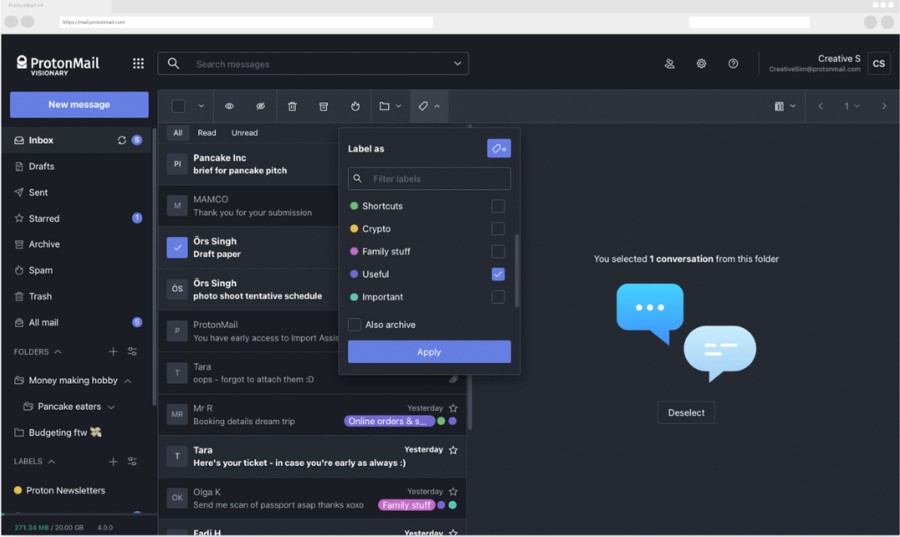Open the help question mark icon
This screenshot has height=537, width=900.
pos(733,64)
